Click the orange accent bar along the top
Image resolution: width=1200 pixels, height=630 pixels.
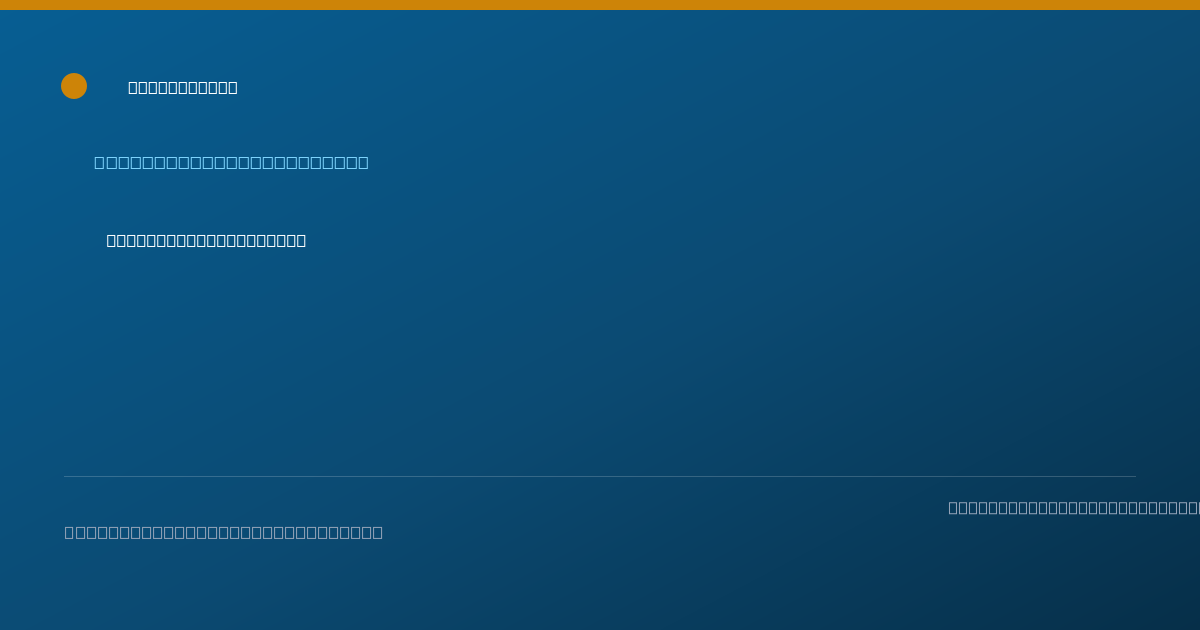pyautogui.click(x=600, y=5)
